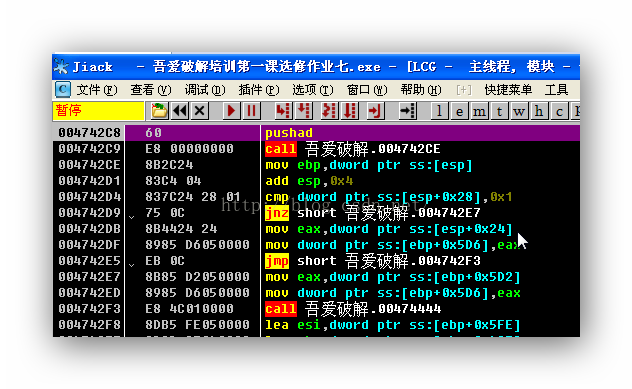Click the red run play button

(231, 111)
